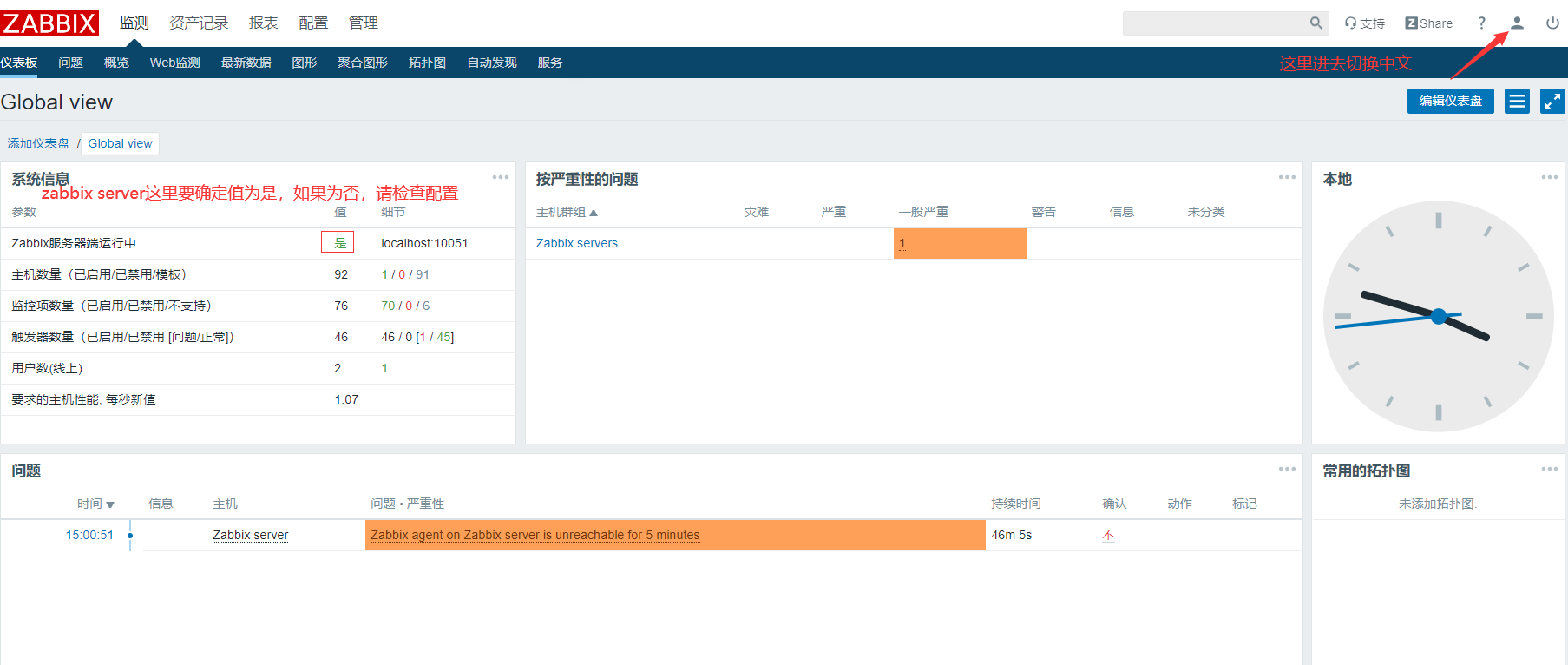Sort problems by 时间 column
The height and width of the screenshot is (665, 1568).
coord(95,504)
